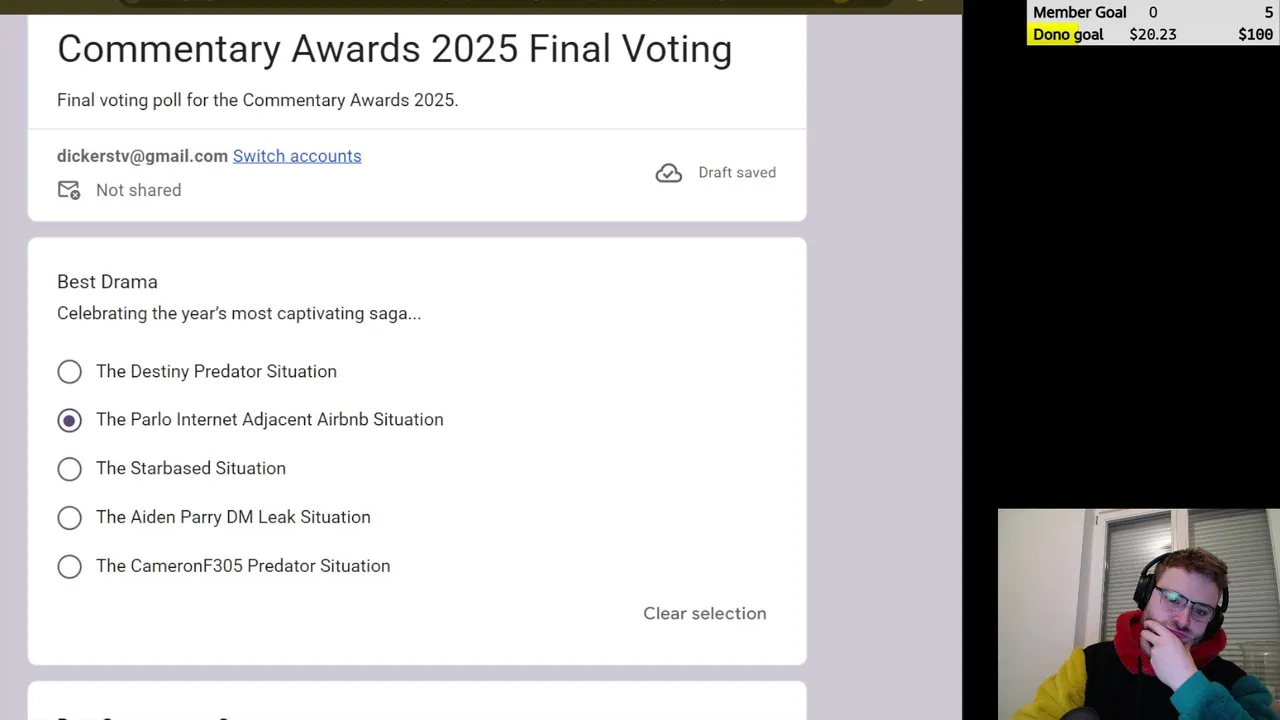Viewport: 1280px width, 720px height.
Task: Click the Member Goal overlay label
Action: pos(1079,12)
